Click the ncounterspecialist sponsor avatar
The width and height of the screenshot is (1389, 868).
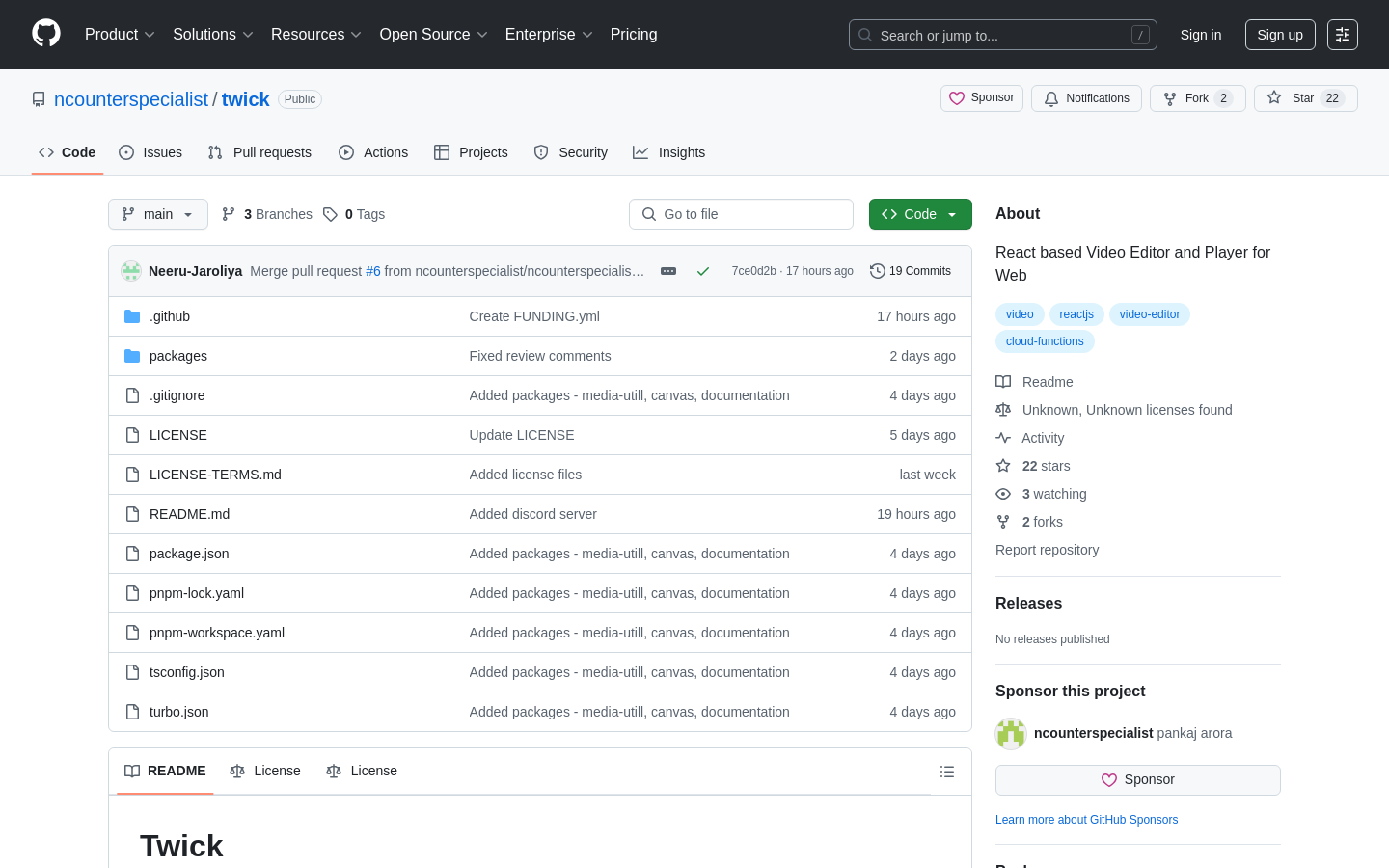(x=1011, y=734)
